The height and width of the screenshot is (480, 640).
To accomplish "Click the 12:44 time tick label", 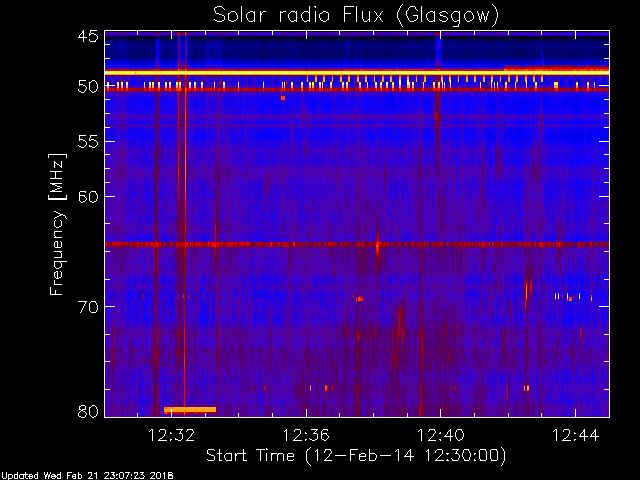I will click(x=576, y=435).
